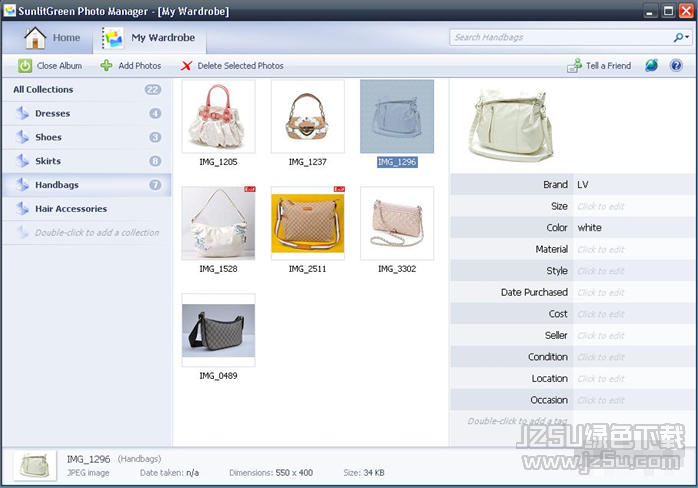The height and width of the screenshot is (488, 698).
Task: Click the Home house icon
Action: 35,38
